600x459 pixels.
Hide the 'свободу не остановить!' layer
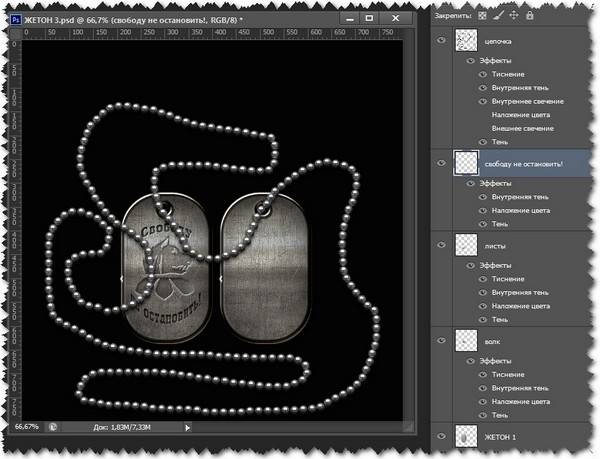click(441, 162)
